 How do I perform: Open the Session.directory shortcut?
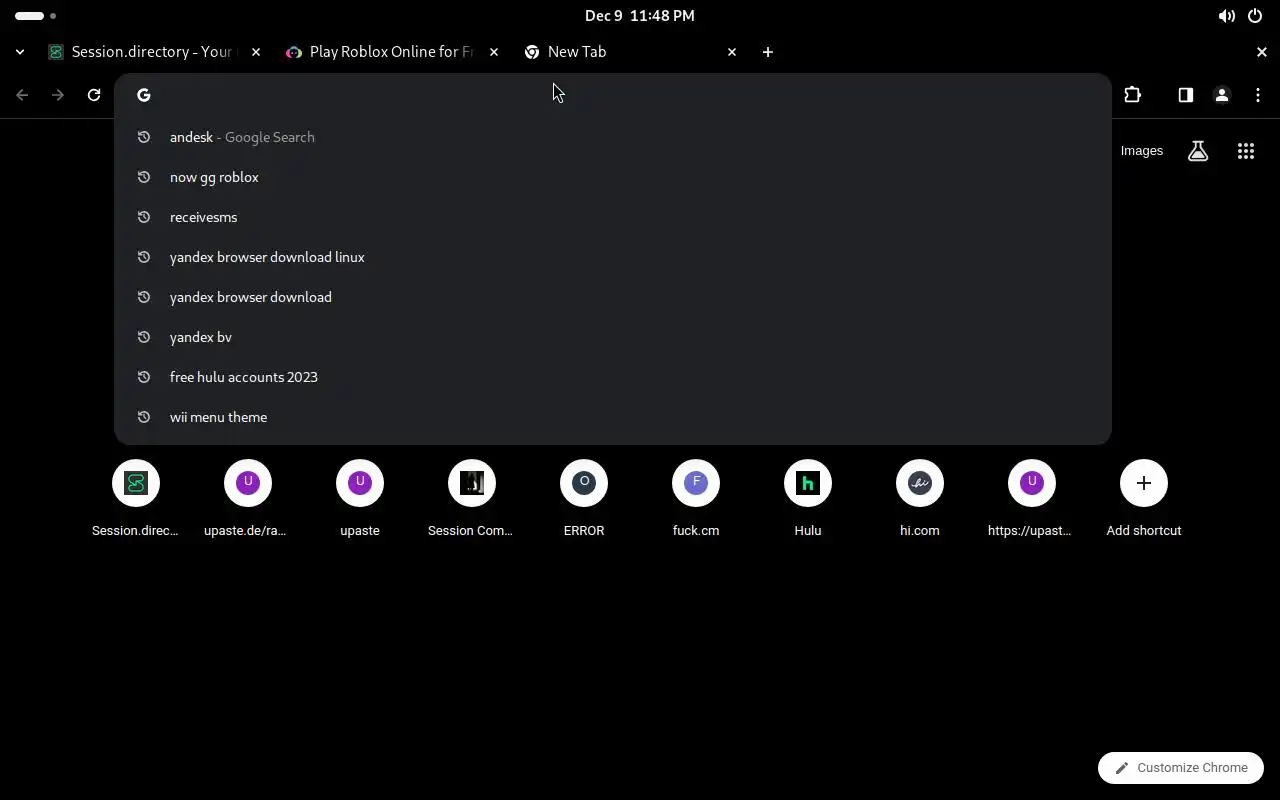pos(136,498)
